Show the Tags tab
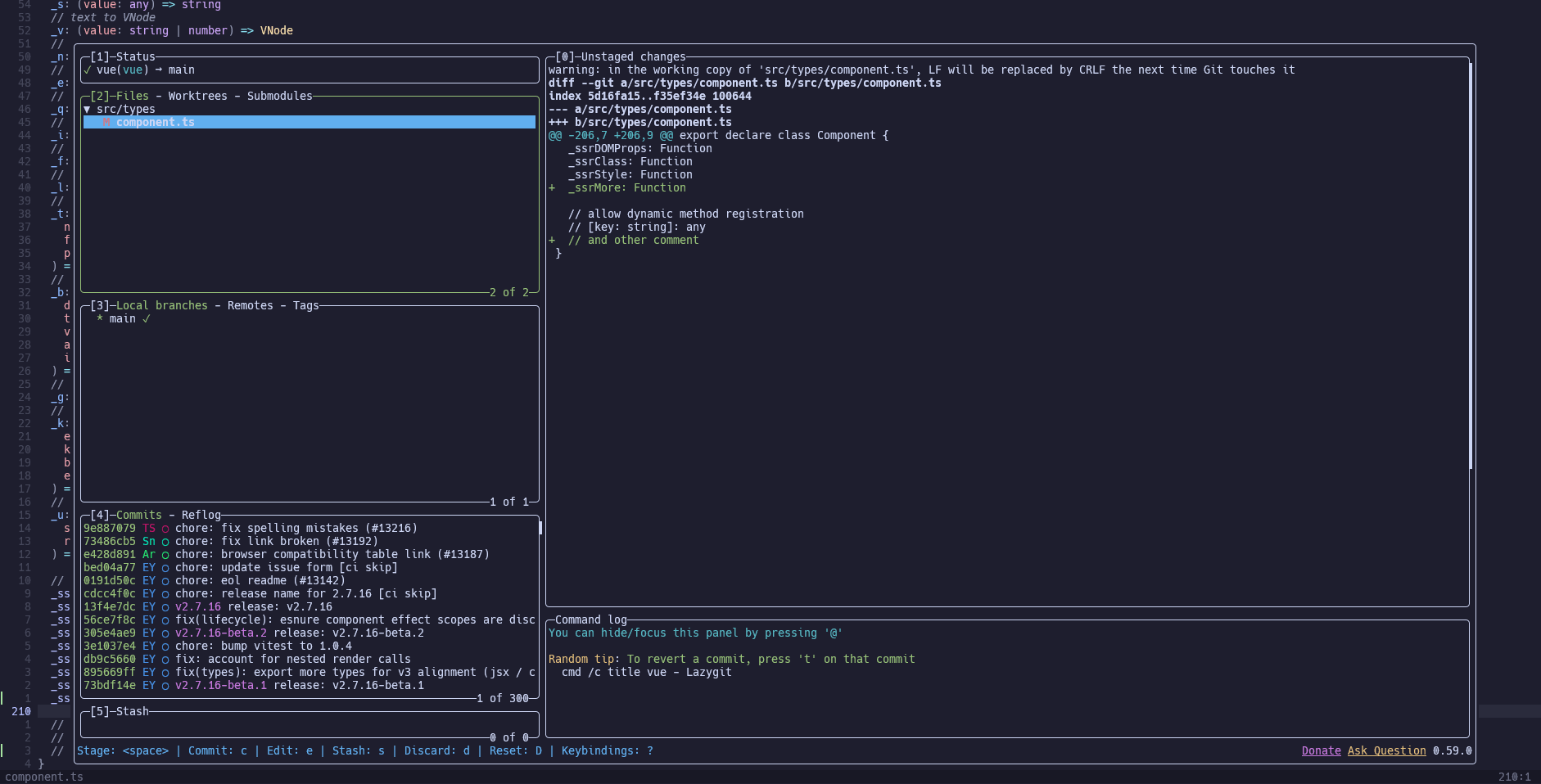1541x784 pixels. tap(305, 306)
